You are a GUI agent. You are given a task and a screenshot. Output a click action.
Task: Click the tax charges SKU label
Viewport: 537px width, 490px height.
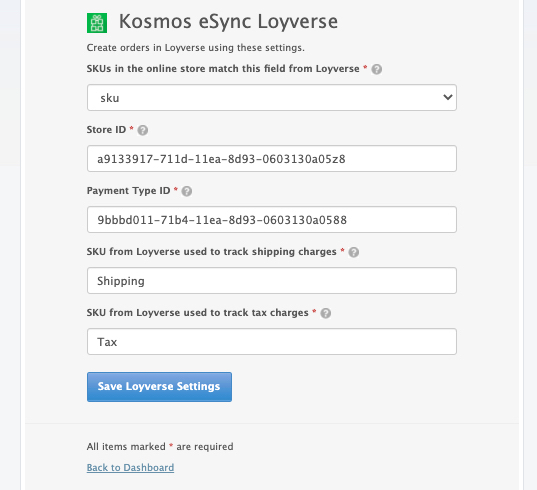click(x=197, y=313)
